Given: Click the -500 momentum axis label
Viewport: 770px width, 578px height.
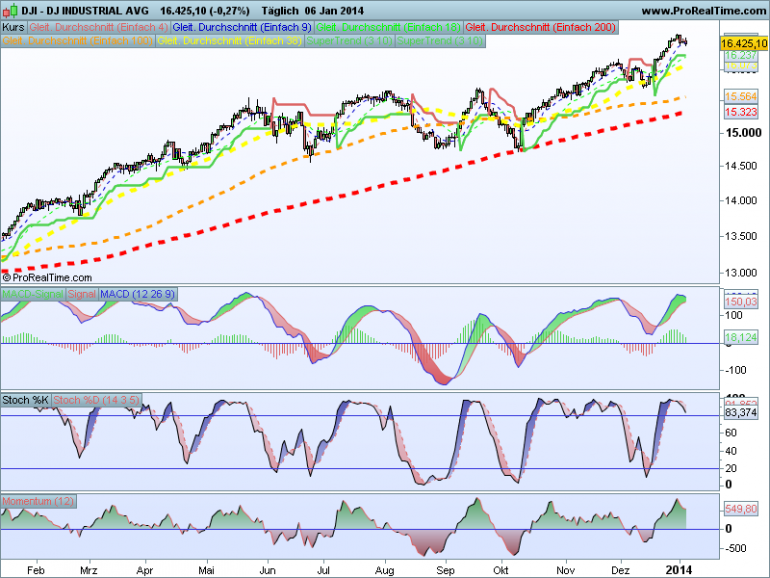Looking at the screenshot, I should (735, 548).
